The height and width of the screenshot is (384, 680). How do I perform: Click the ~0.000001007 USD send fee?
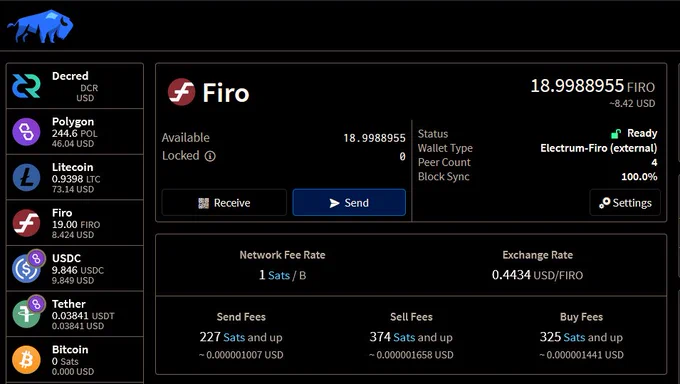click(x=241, y=355)
